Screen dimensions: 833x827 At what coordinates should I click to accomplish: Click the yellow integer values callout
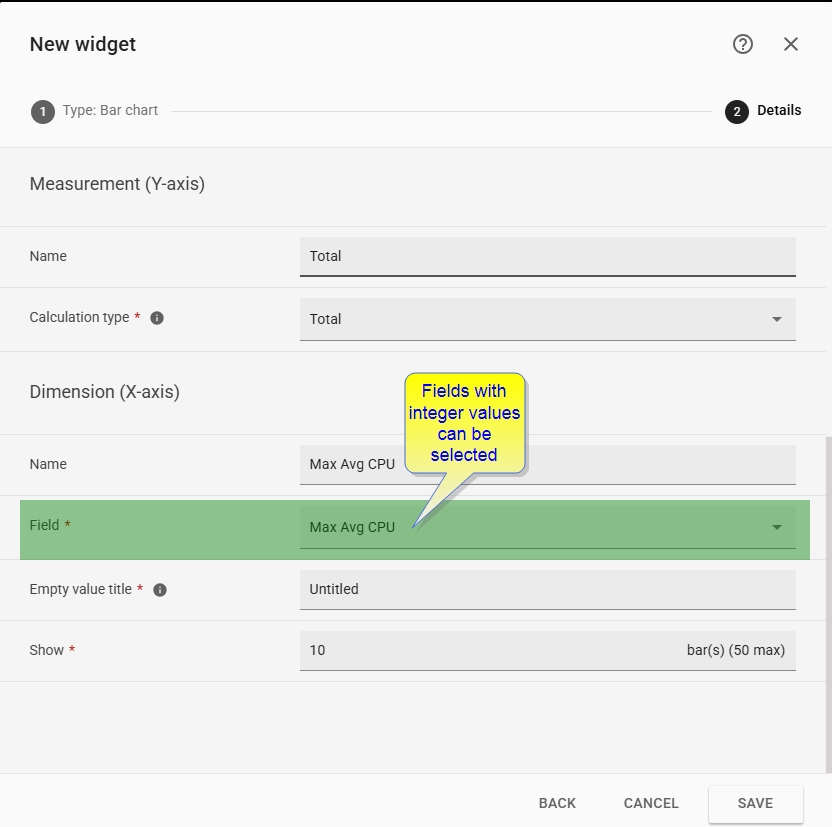coord(464,423)
